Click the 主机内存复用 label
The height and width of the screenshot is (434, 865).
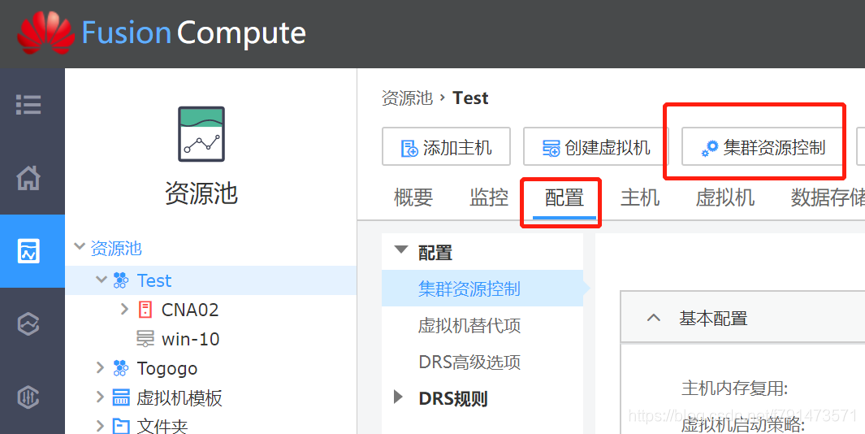(735, 389)
